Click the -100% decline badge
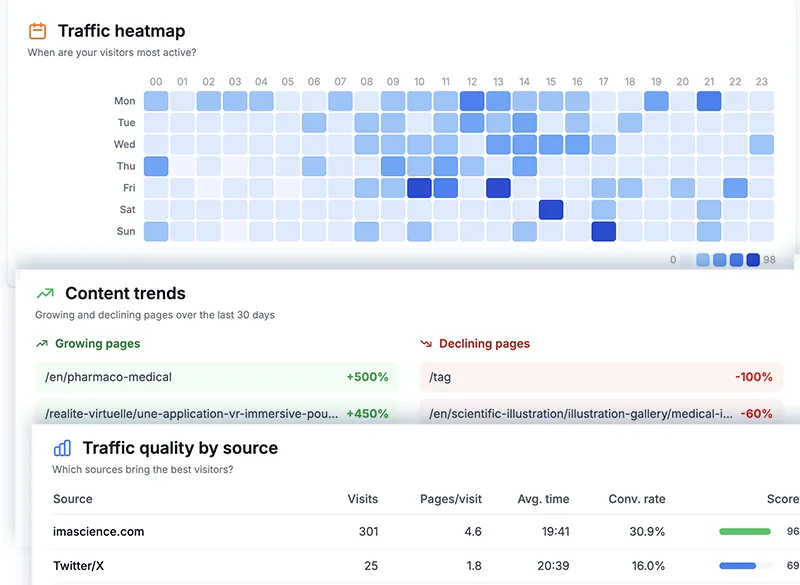This screenshot has width=800, height=585. click(x=757, y=377)
